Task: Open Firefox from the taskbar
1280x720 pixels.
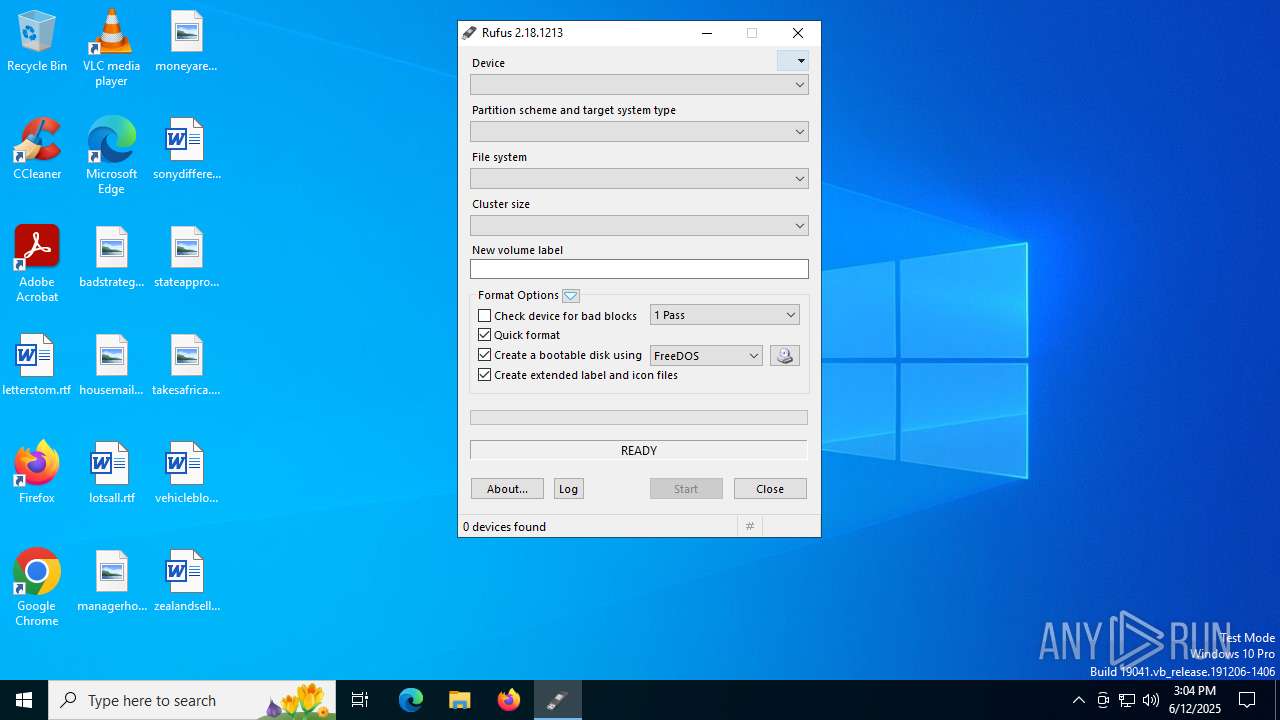Action: click(x=508, y=700)
